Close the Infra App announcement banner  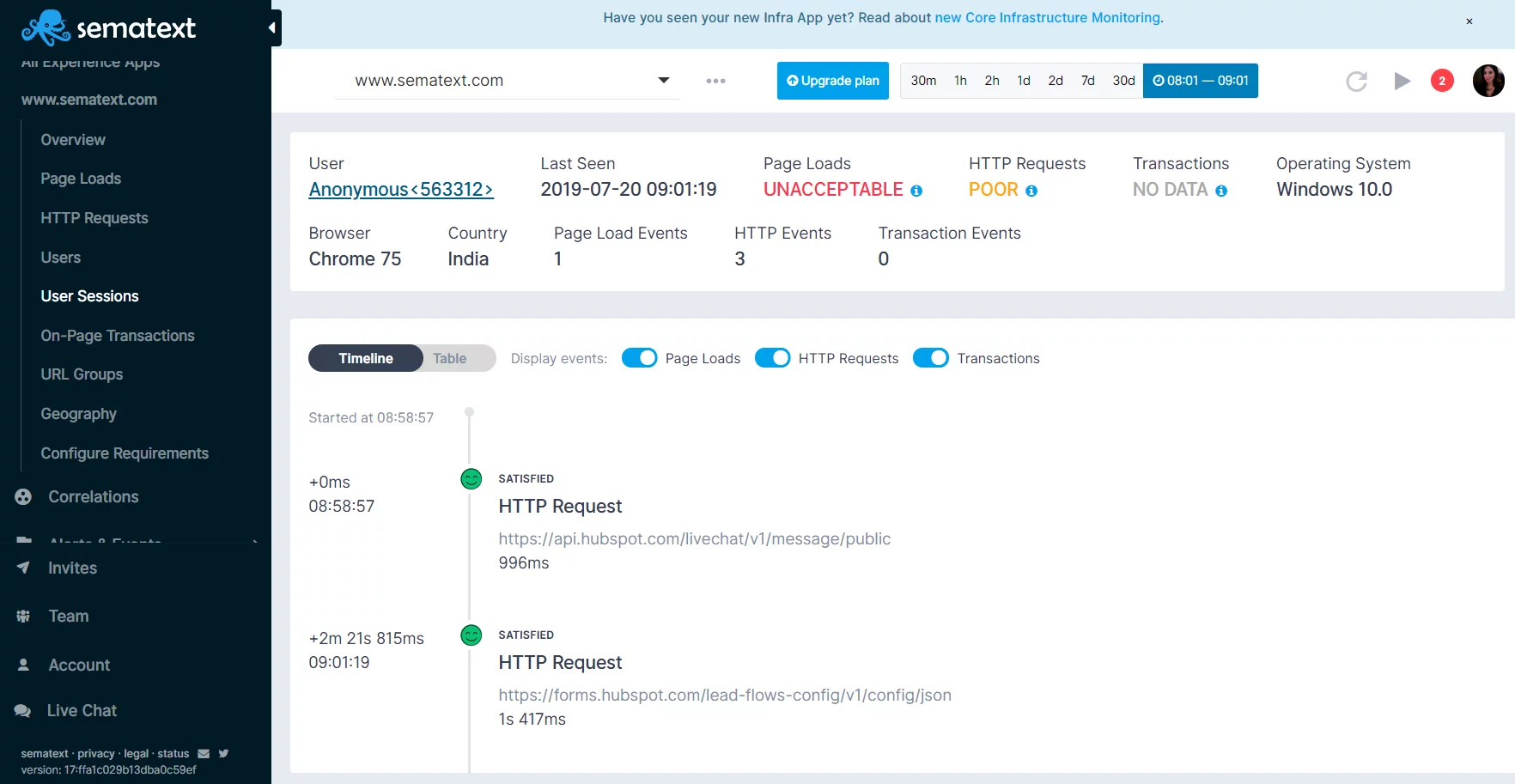(x=1469, y=21)
